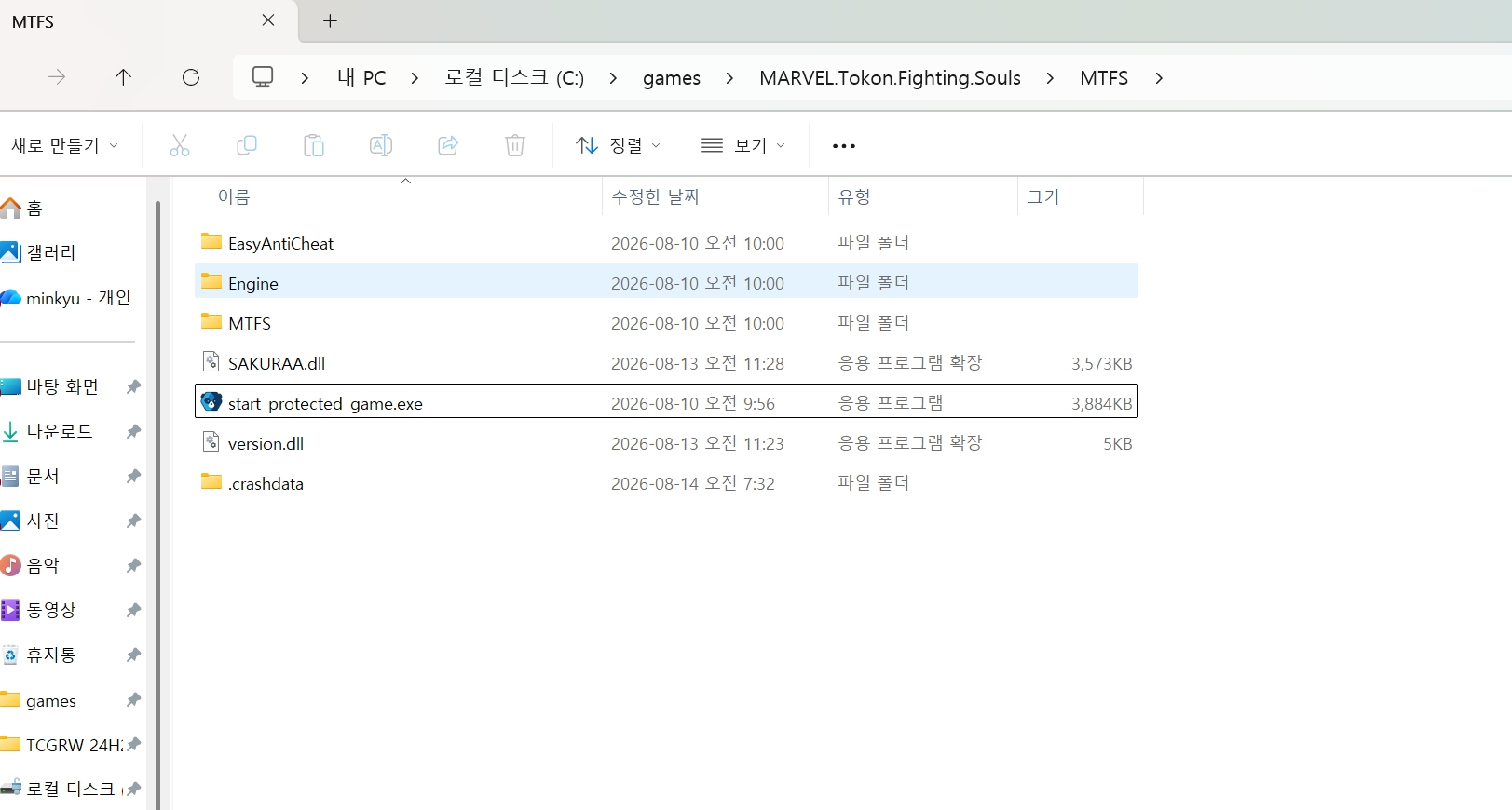The image size is (1512, 810).
Task: Select the start_protected_game.exe file name
Action: pyautogui.click(x=325, y=404)
